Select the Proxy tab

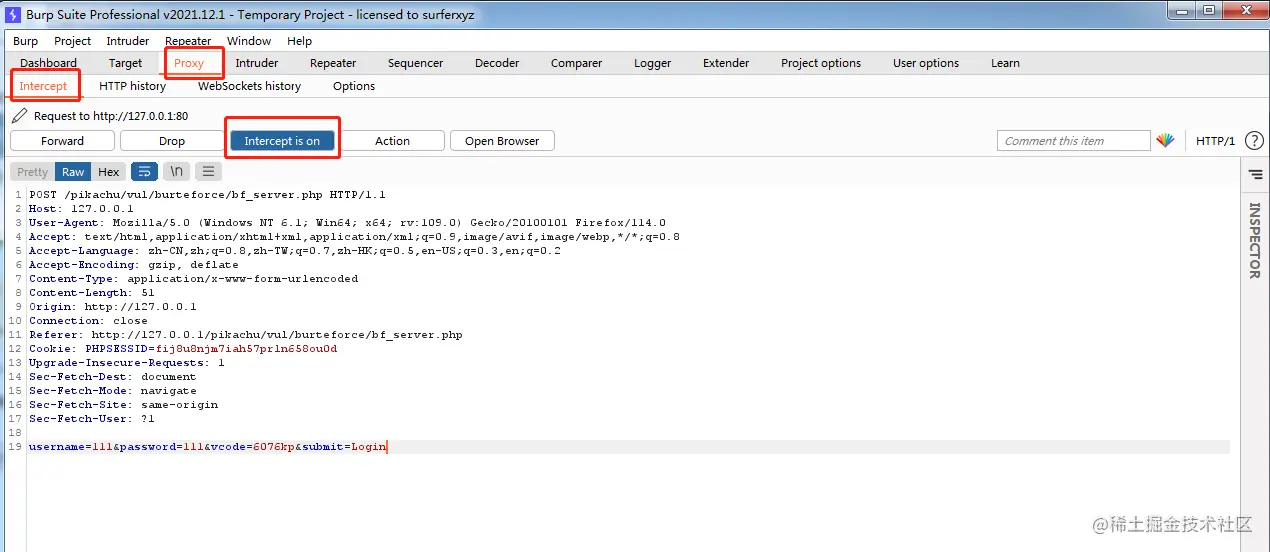pyautogui.click(x=189, y=63)
